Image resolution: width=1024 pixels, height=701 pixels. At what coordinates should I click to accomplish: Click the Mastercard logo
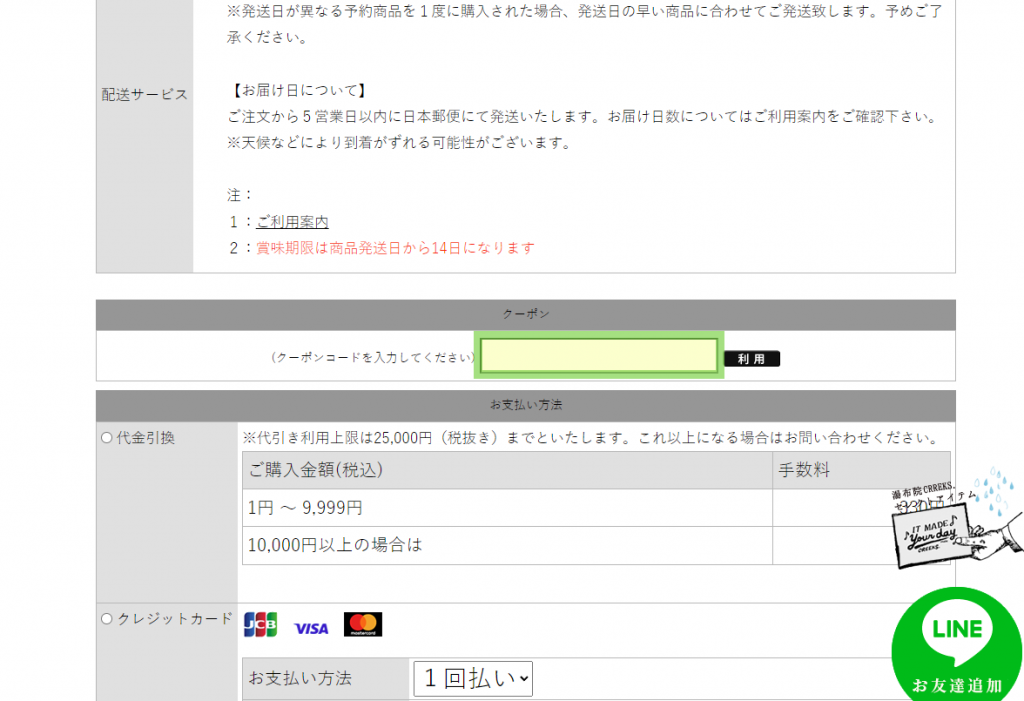click(363, 625)
